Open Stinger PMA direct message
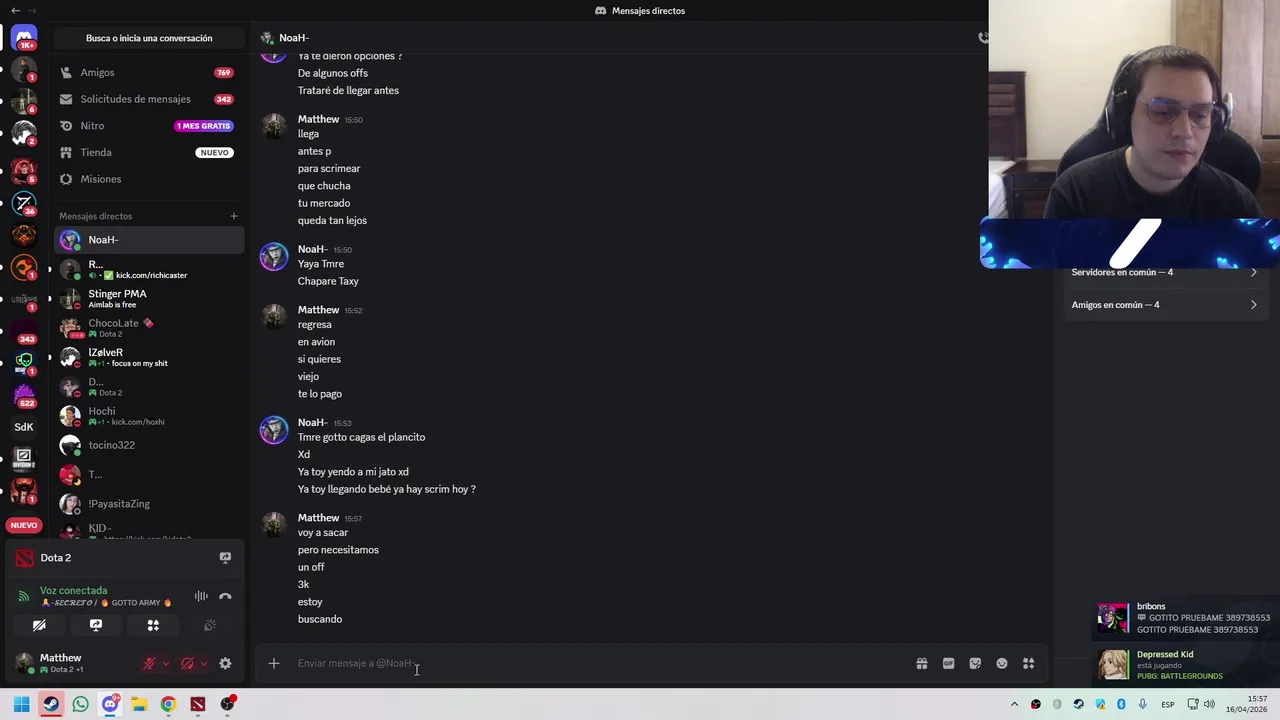1280x720 pixels. [149, 298]
